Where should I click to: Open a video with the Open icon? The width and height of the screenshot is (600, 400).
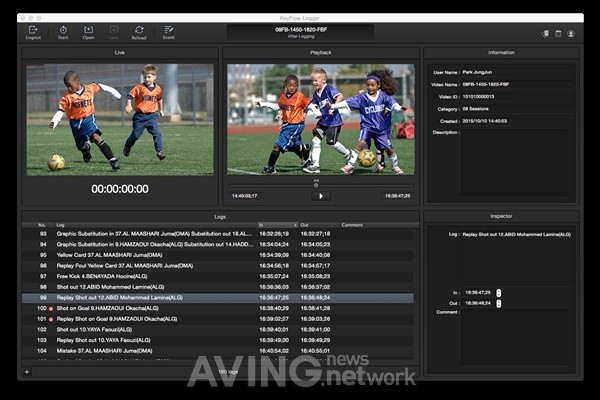point(88,33)
